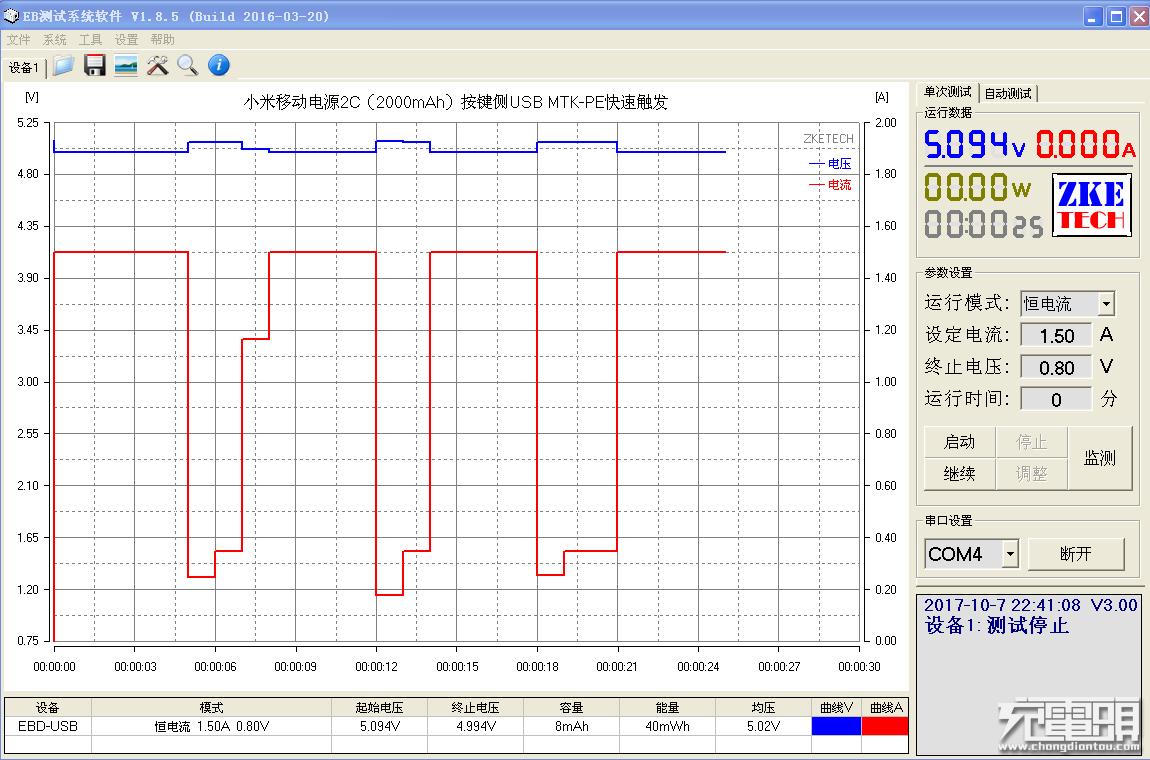Open the tools/settings icon on the toolbar
The height and width of the screenshot is (760, 1150).
click(x=157, y=64)
